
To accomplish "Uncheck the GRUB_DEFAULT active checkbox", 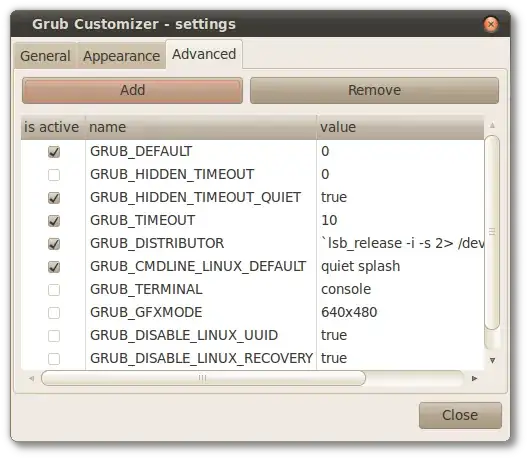I will point(54,152).
